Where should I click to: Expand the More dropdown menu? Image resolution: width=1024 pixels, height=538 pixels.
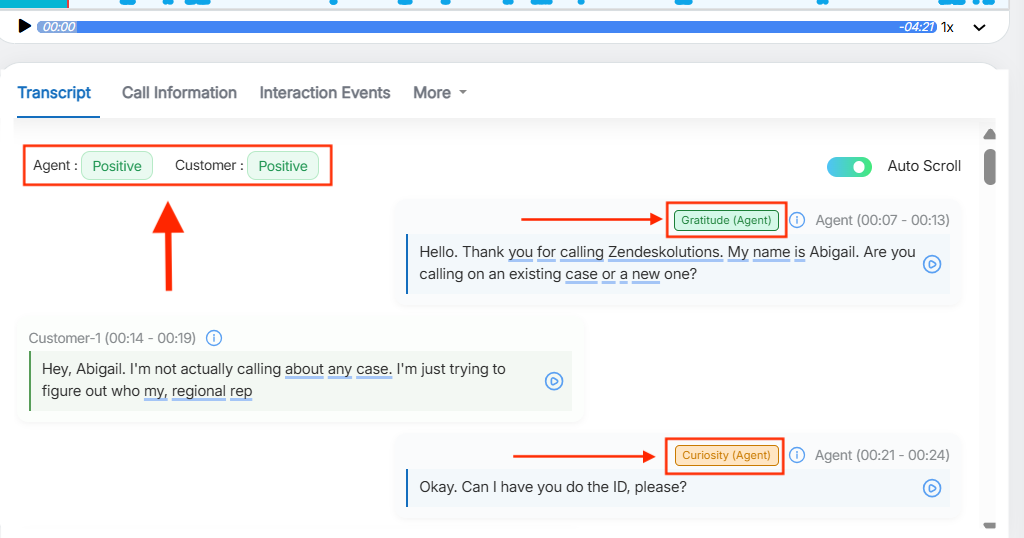pos(440,93)
